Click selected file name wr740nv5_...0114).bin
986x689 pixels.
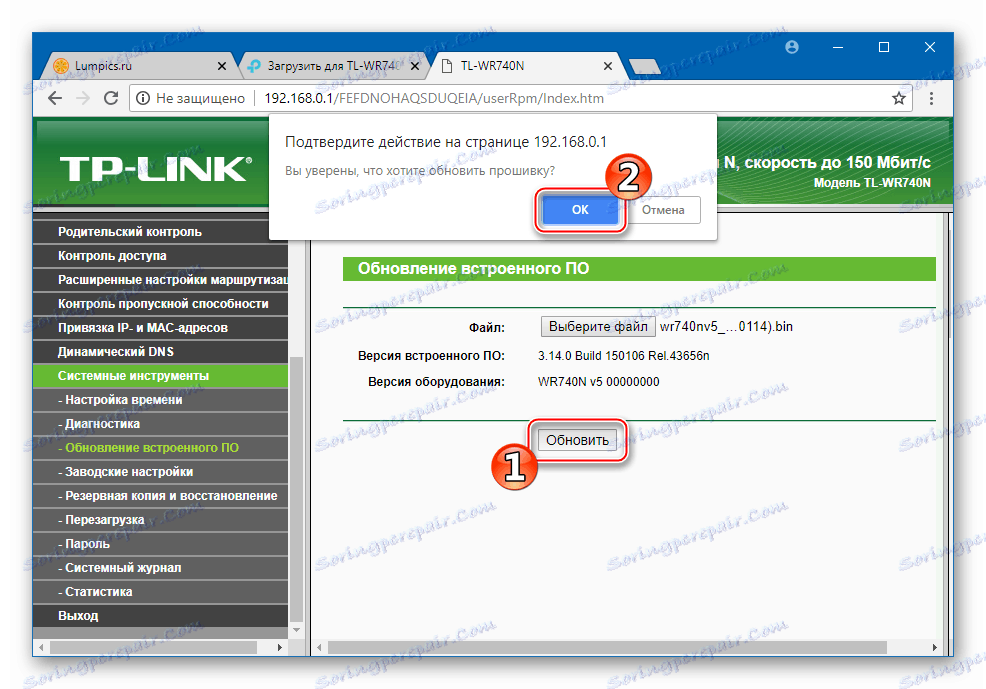pyautogui.click(x=726, y=326)
